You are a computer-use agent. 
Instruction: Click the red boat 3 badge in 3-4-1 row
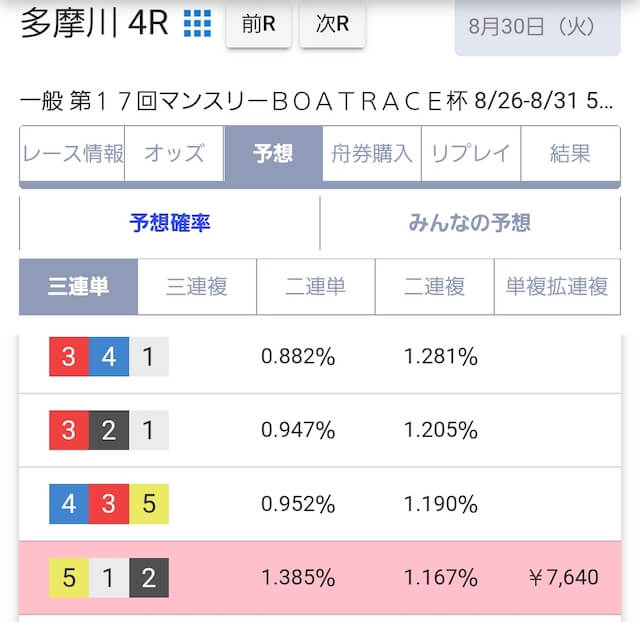69,356
